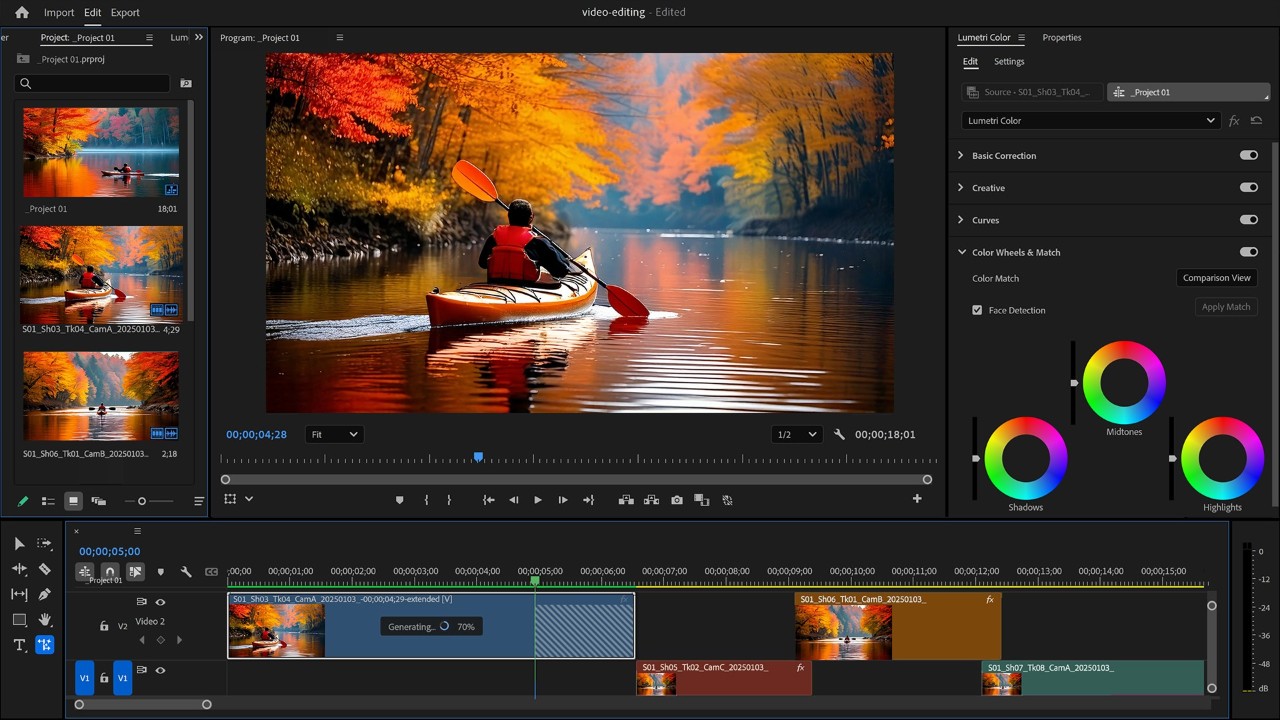Viewport: 1280px width, 720px height.
Task: Open the Fit zoom level dropdown
Action: (334, 434)
